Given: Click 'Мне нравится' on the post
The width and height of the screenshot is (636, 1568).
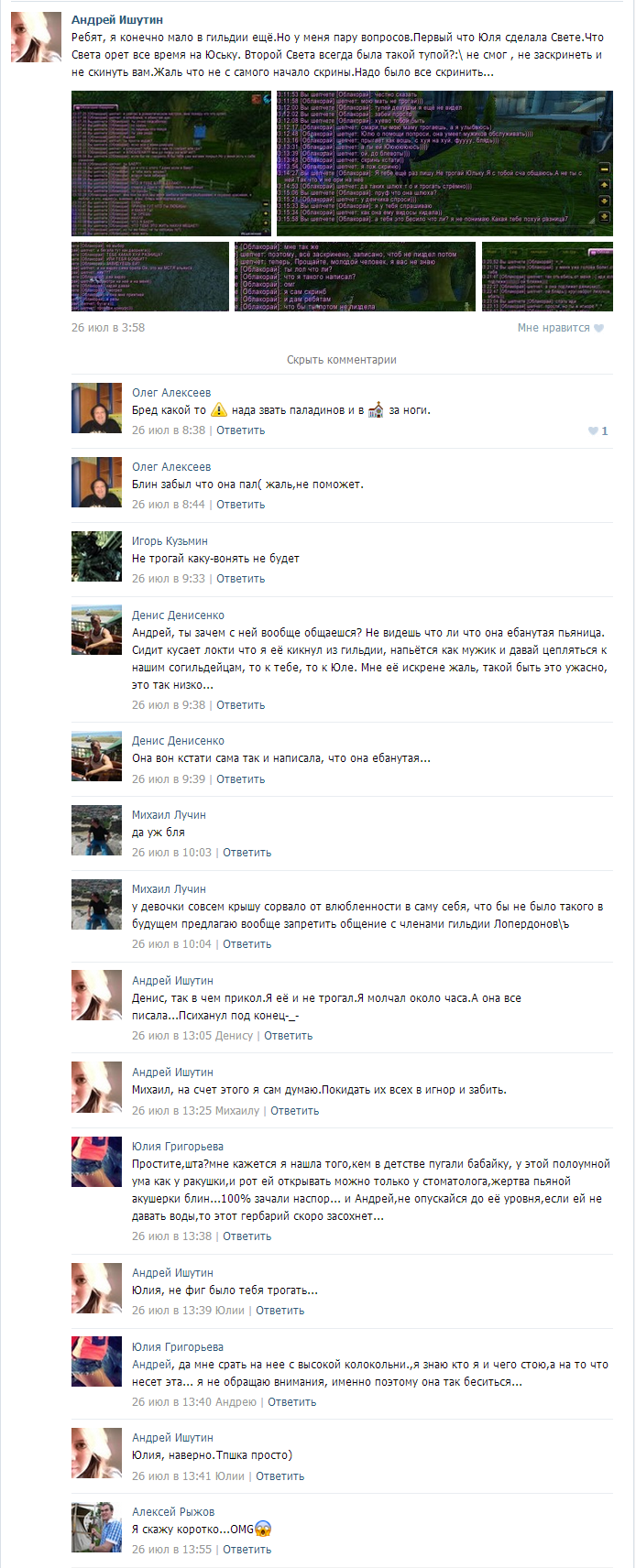Looking at the screenshot, I should click(554, 328).
